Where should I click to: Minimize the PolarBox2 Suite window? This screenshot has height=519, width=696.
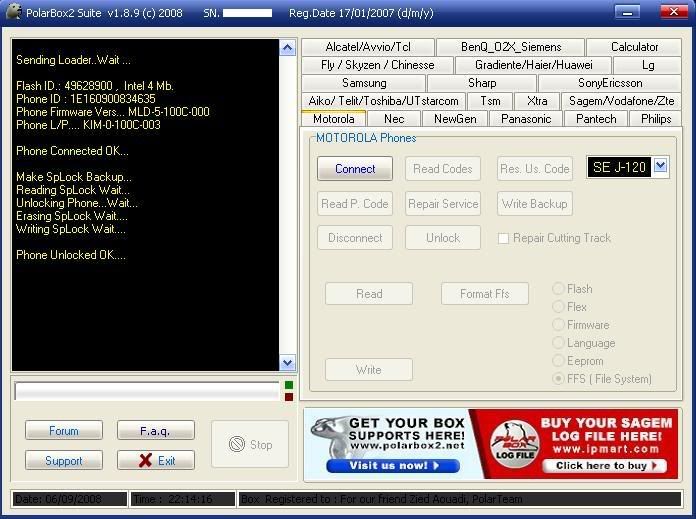coord(627,12)
